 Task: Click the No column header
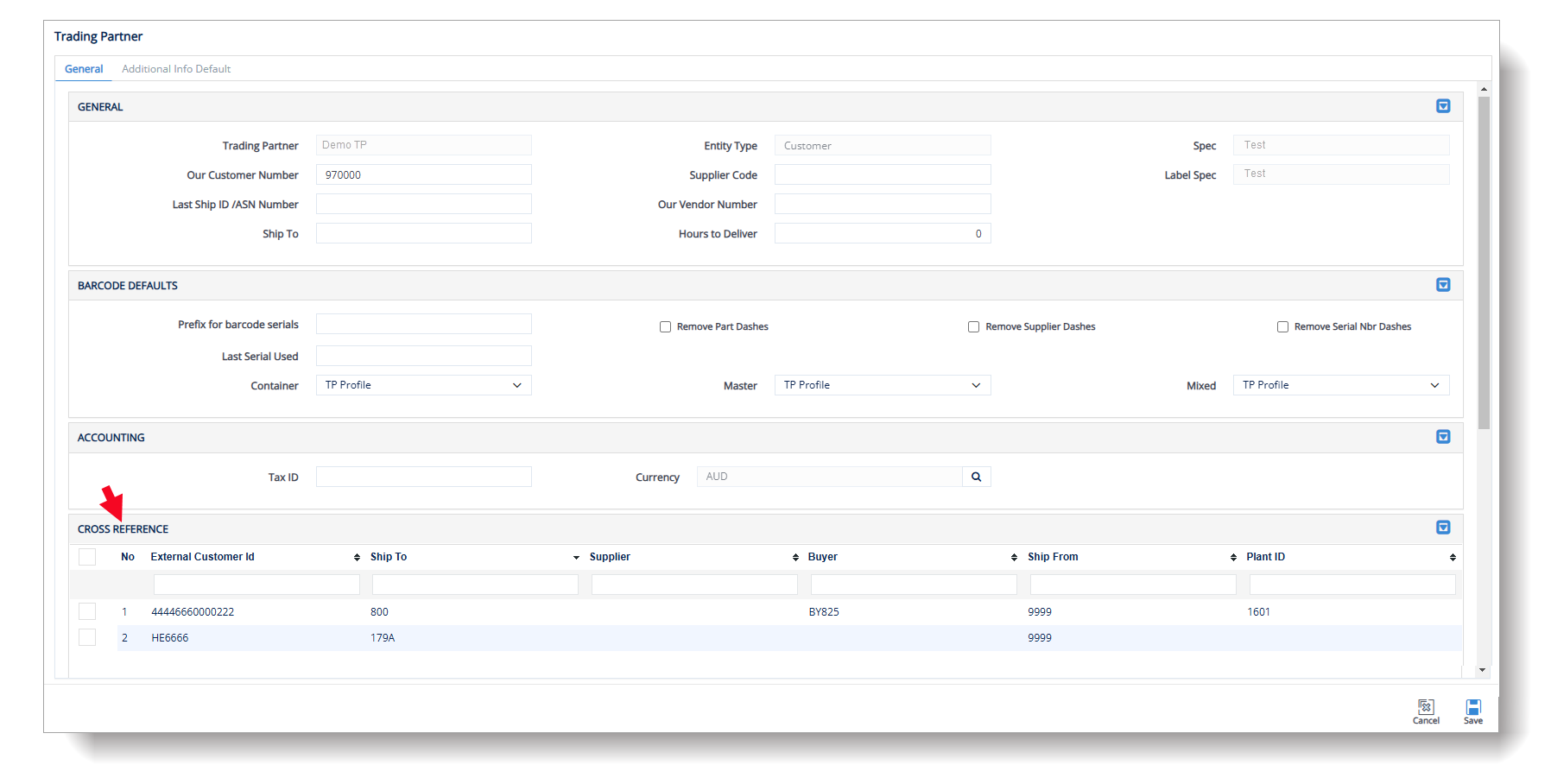[128, 557]
